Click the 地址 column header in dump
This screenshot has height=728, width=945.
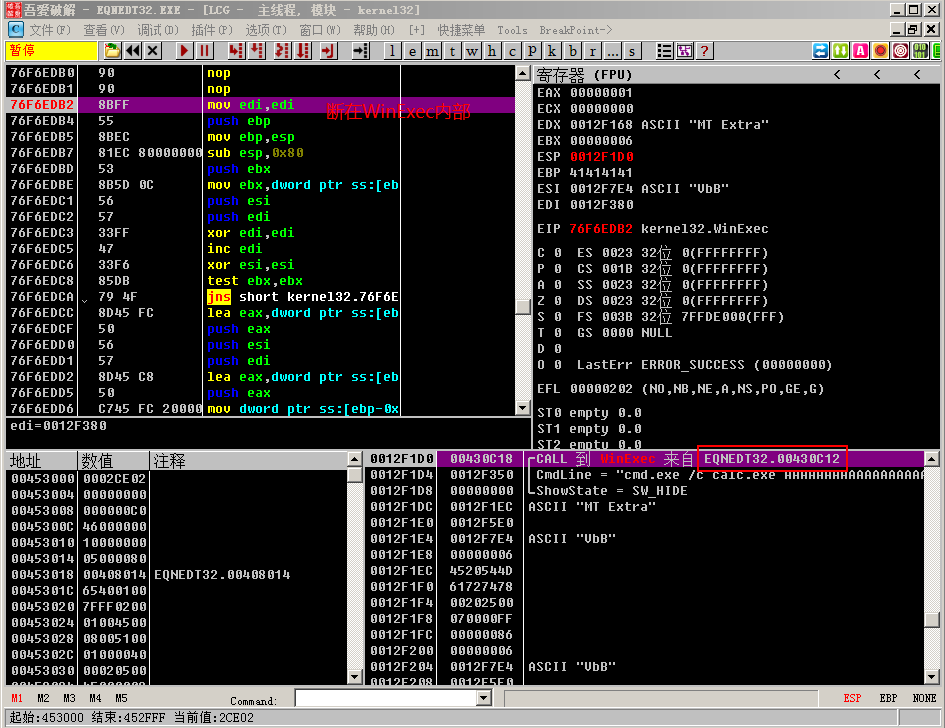(42, 461)
